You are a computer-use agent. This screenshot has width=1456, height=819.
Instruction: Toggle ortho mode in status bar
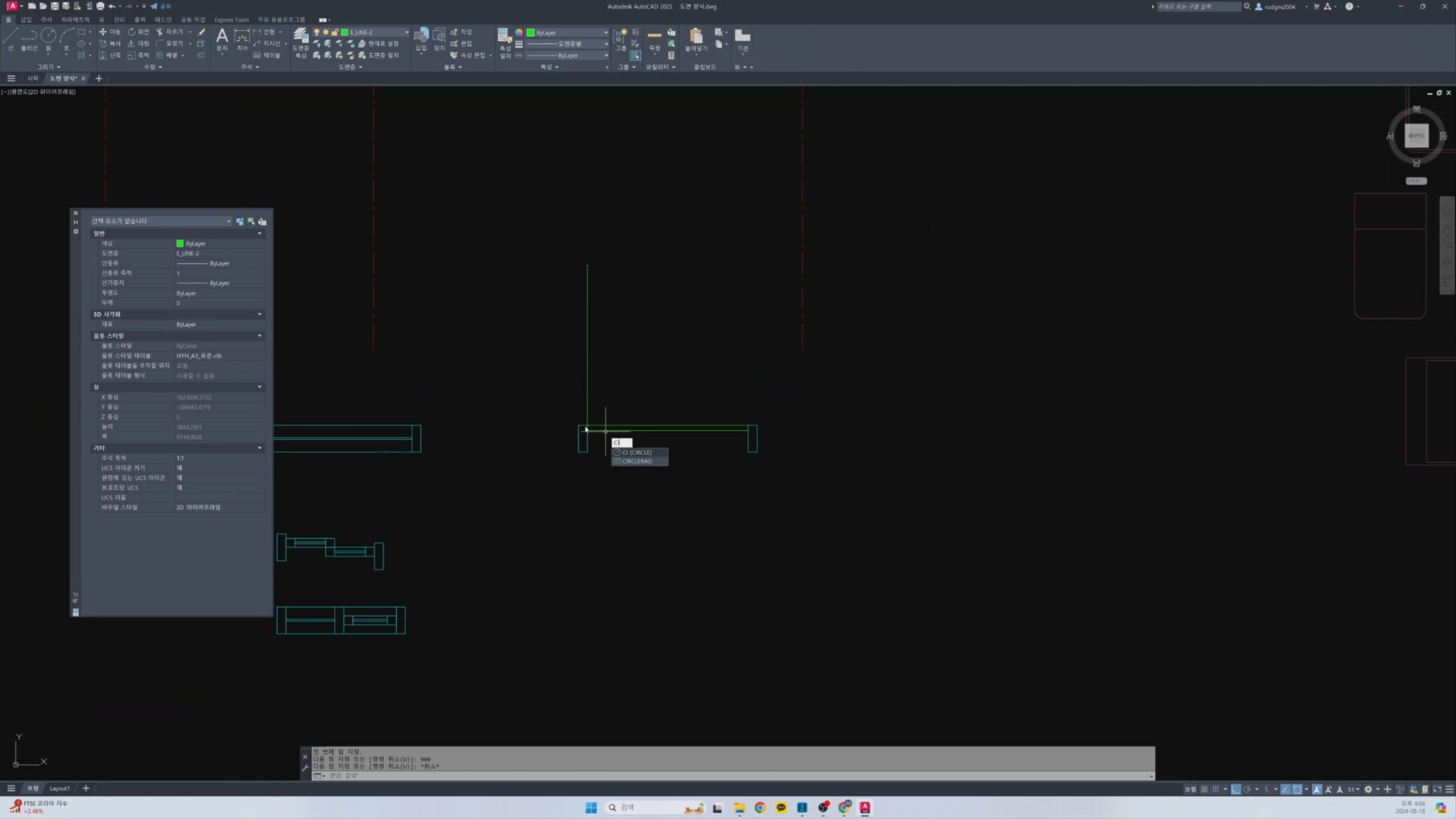pyautogui.click(x=1235, y=789)
